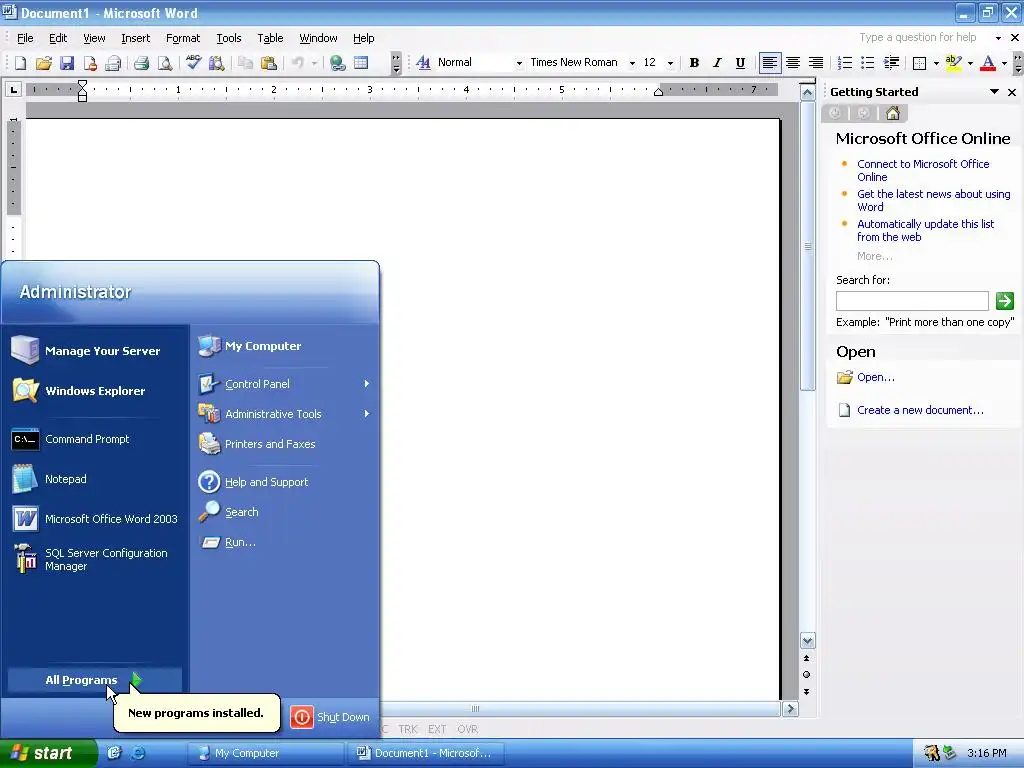Switch to My Computer taskbar button
Screen dimensions: 1024x768
[265, 753]
